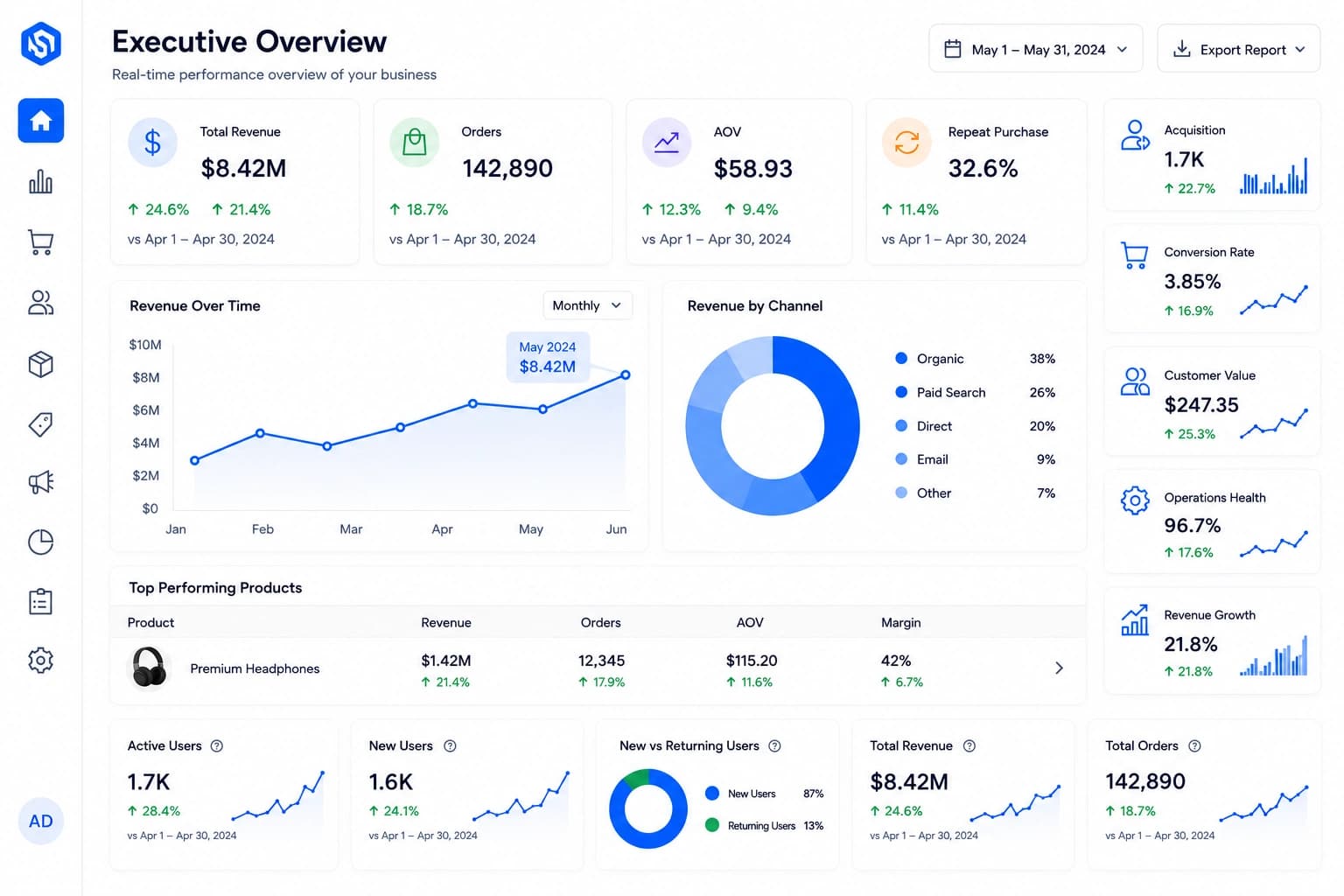This screenshot has height=896, width=1344.
Task: Click the Paid Search legend color dot
Action: click(901, 392)
